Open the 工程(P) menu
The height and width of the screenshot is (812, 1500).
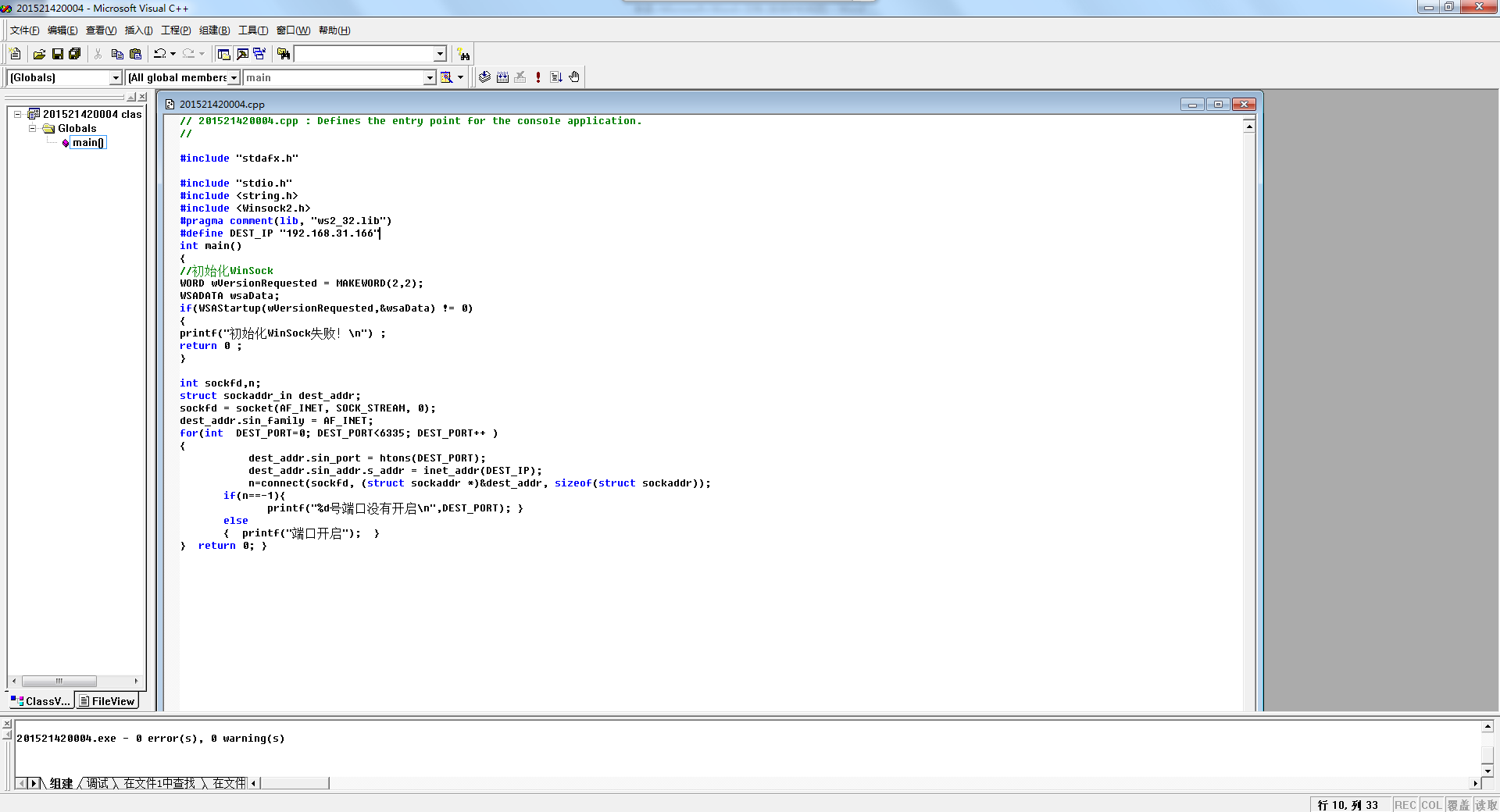click(x=176, y=30)
